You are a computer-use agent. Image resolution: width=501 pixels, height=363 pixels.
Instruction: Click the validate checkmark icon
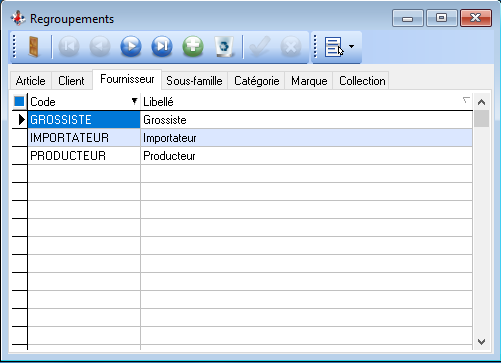260,46
